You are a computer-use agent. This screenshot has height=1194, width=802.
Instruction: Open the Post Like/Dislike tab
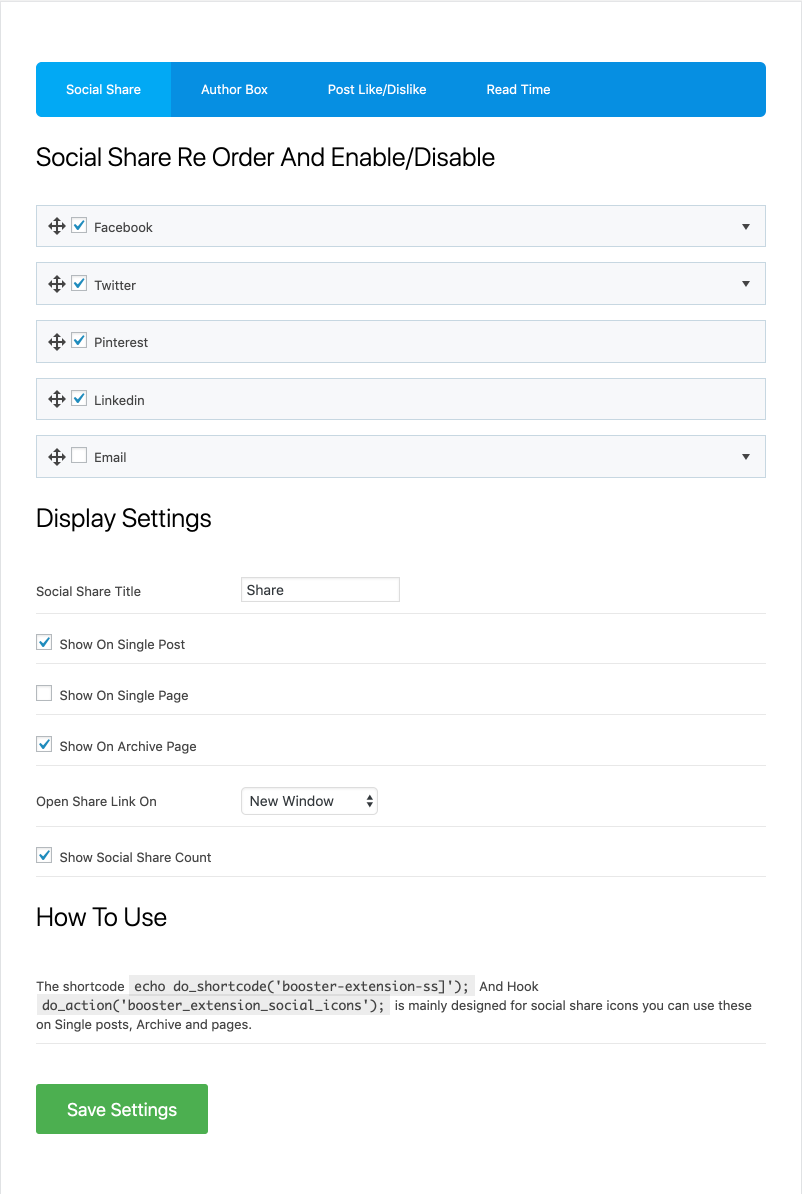coord(377,90)
